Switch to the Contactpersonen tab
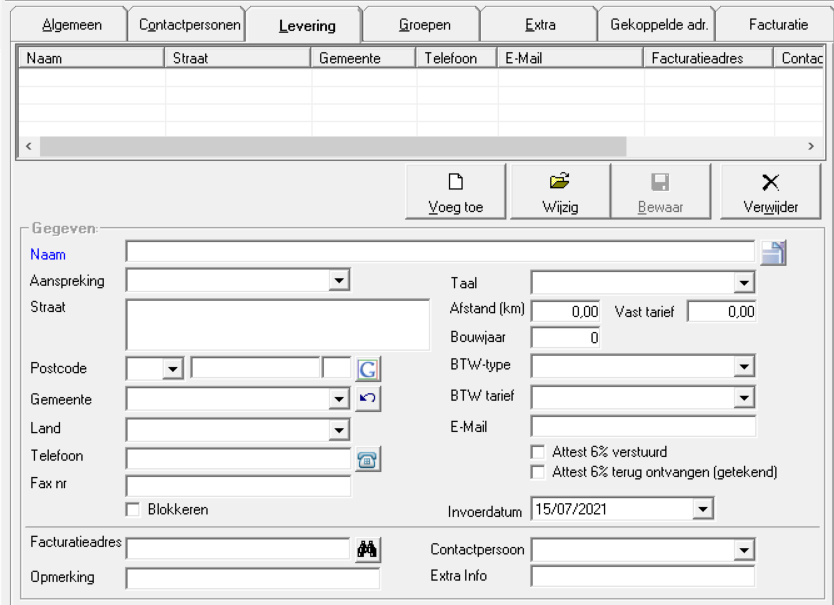 pyautogui.click(x=189, y=24)
